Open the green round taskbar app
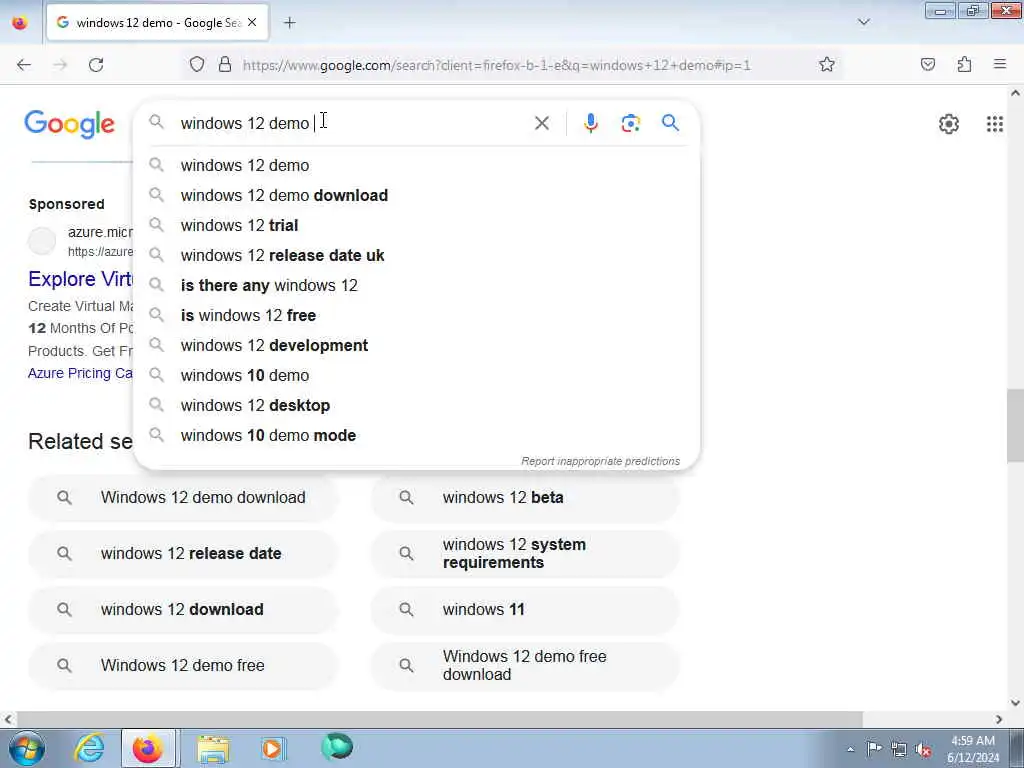The image size is (1024, 768). (x=337, y=747)
